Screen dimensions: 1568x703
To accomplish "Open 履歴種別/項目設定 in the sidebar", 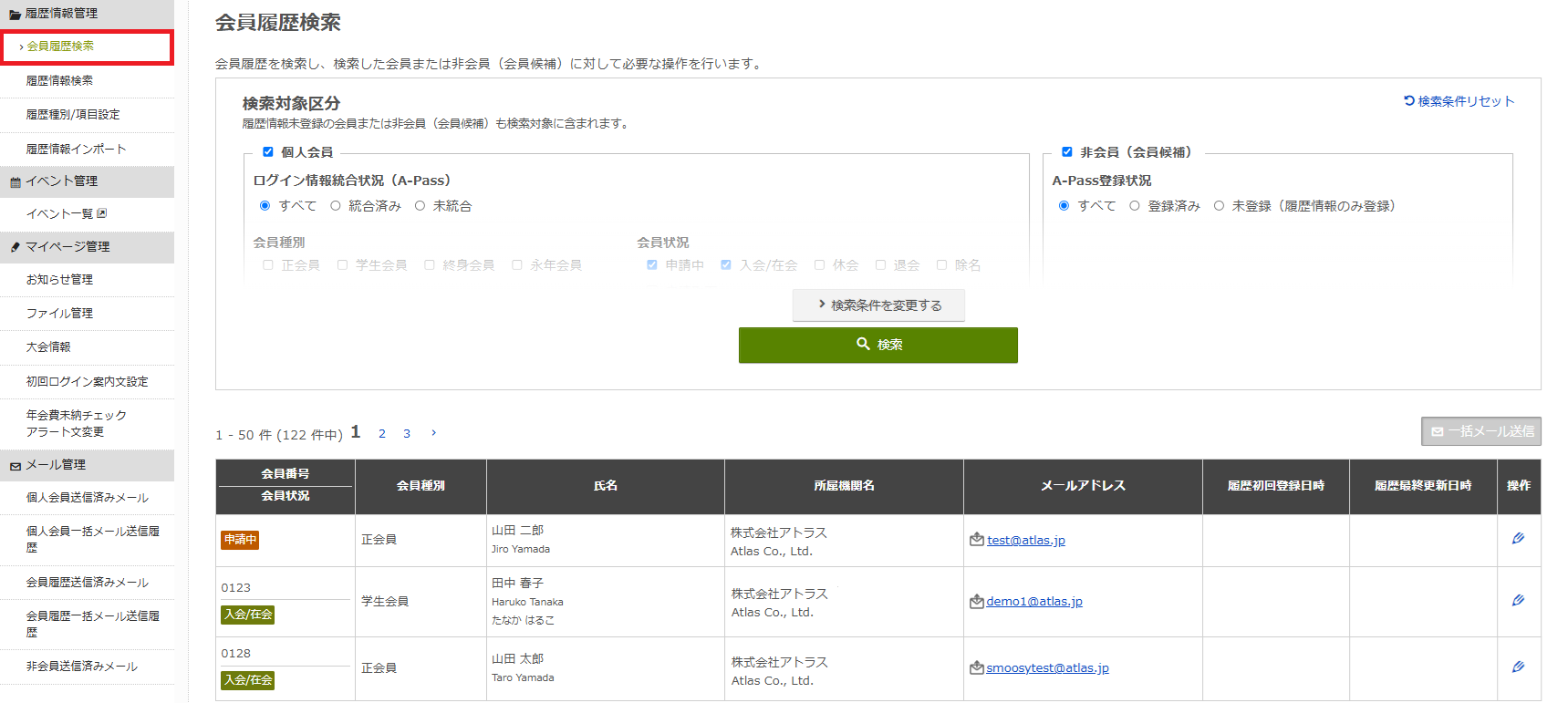I will 73,115.
